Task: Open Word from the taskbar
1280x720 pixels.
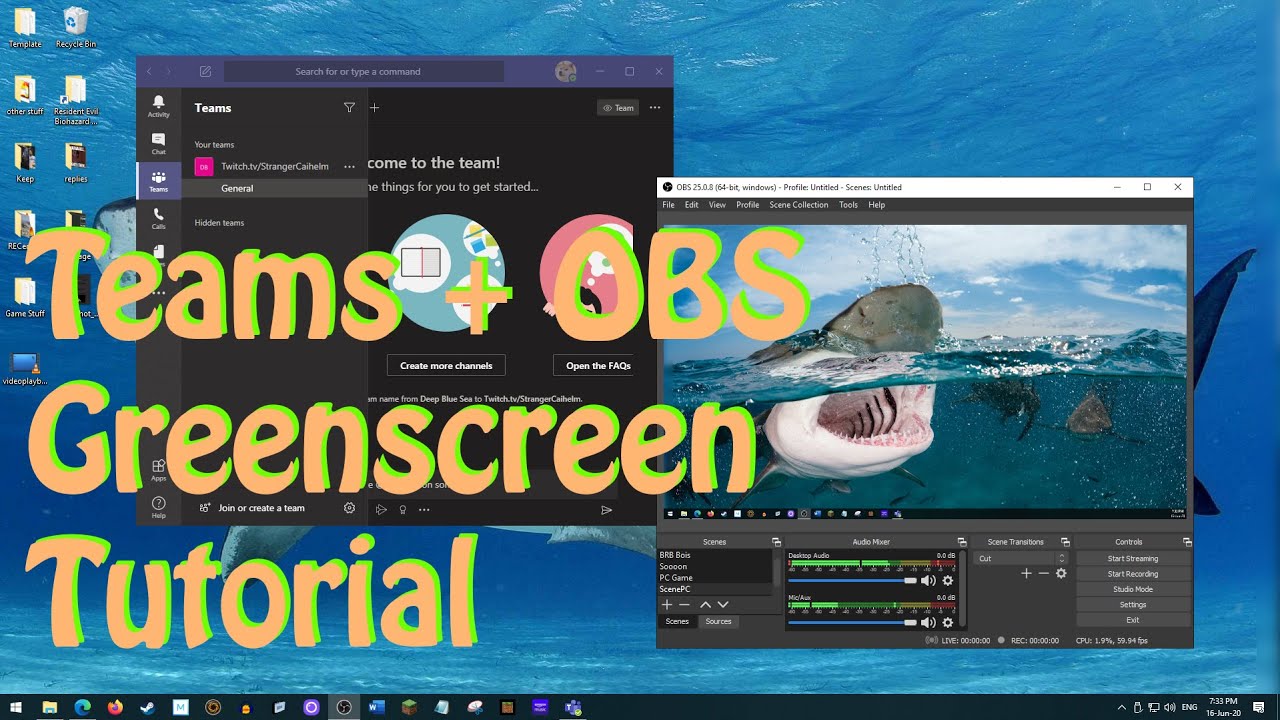Action: [x=377, y=707]
